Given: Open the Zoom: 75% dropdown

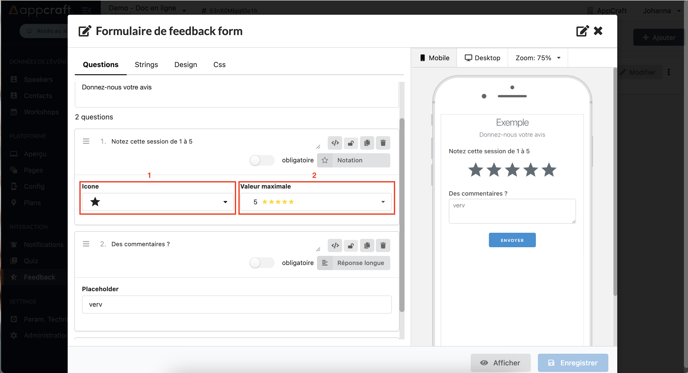Looking at the screenshot, I should point(538,57).
